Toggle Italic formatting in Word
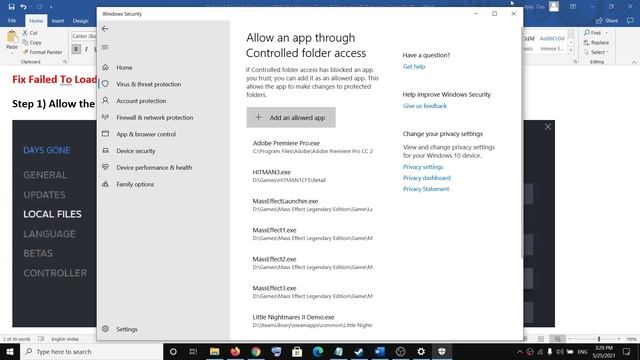 coord(87,49)
